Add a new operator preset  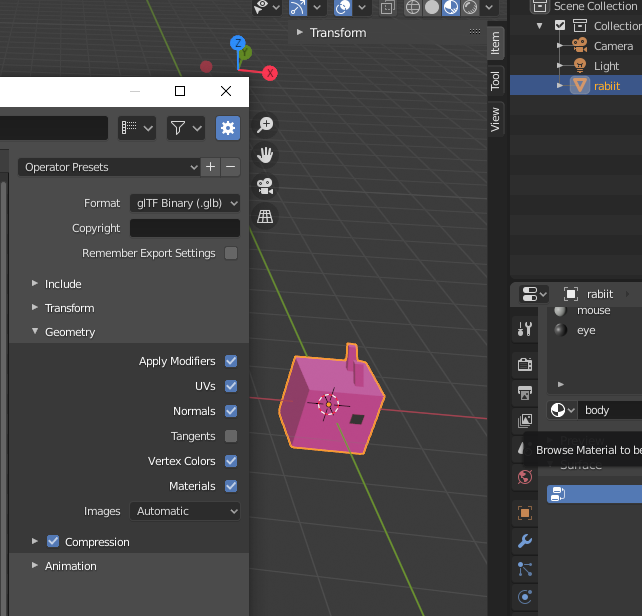click(210, 167)
